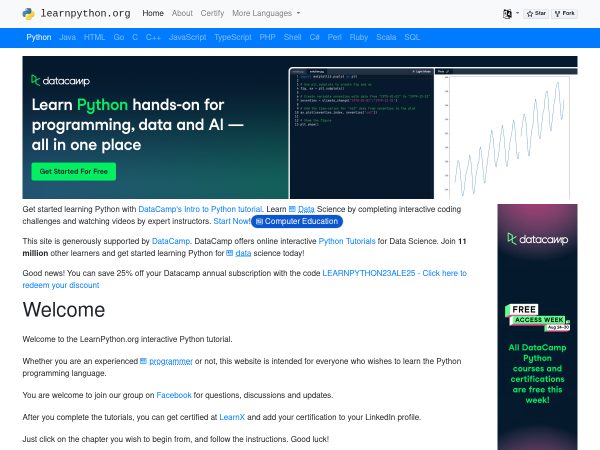This screenshot has width=600, height=450.
Task: Select the Java language tab
Action: pos(67,38)
